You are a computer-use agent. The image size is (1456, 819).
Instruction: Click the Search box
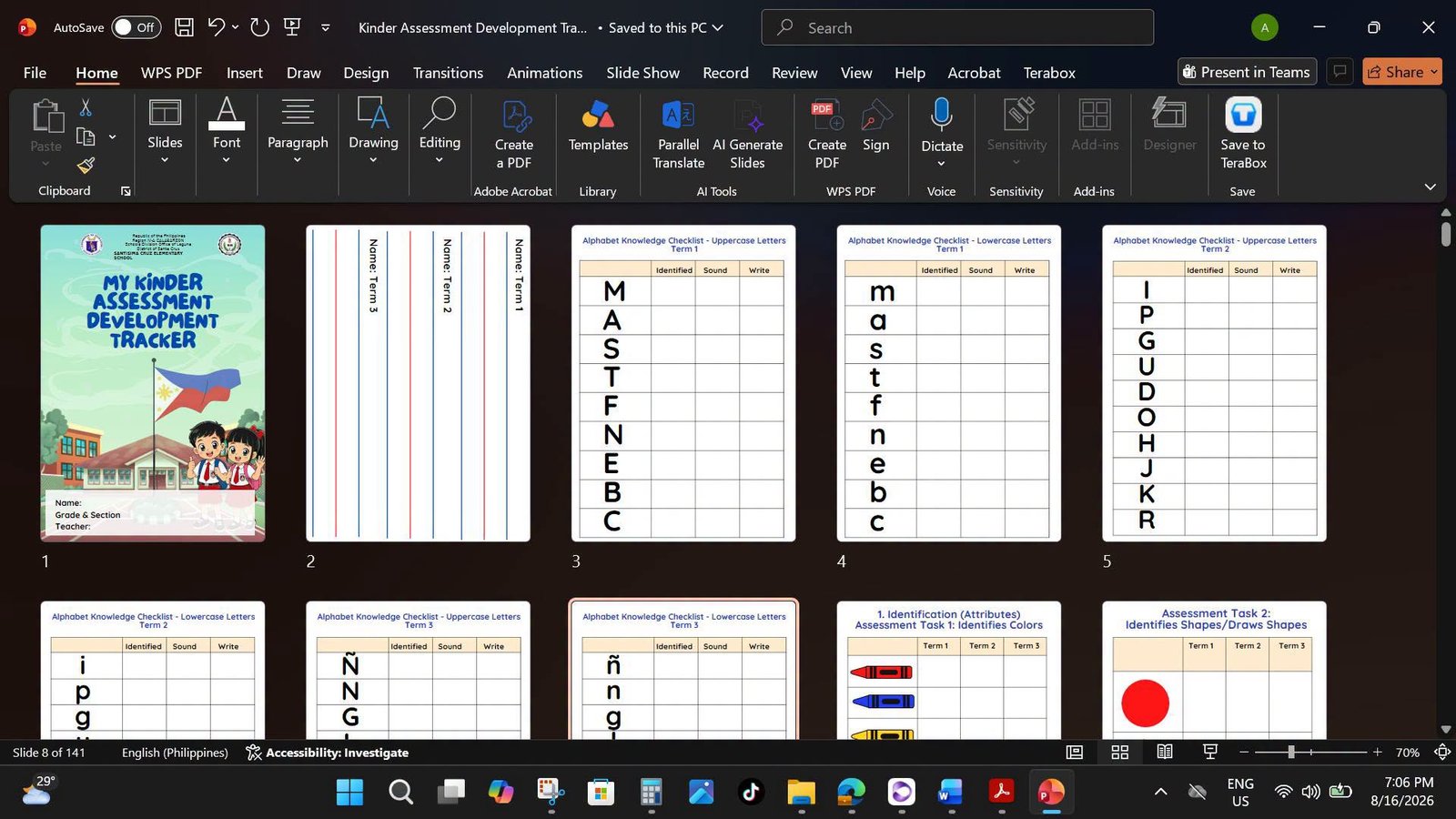[x=957, y=27]
